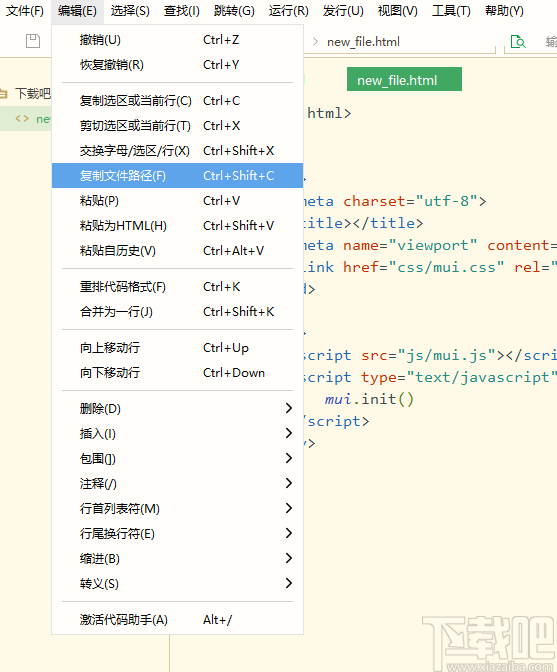Click the file preview search icon
The height and width of the screenshot is (672, 557).
(518, 42)
